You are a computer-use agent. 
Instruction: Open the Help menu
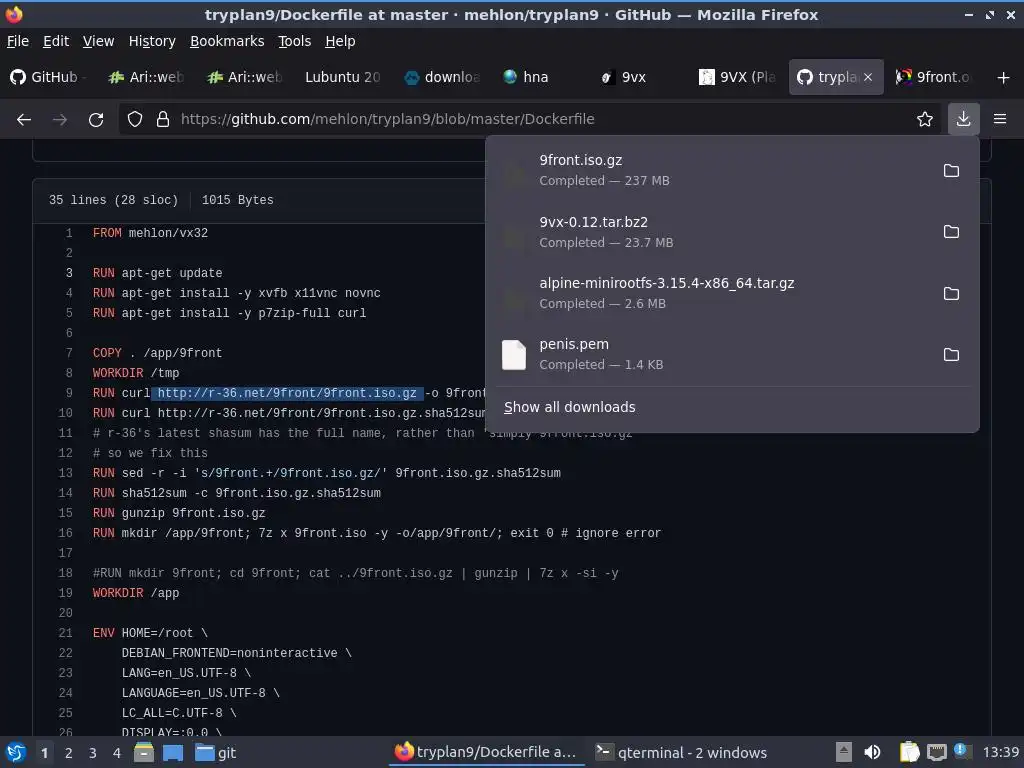tap(340, 41)
